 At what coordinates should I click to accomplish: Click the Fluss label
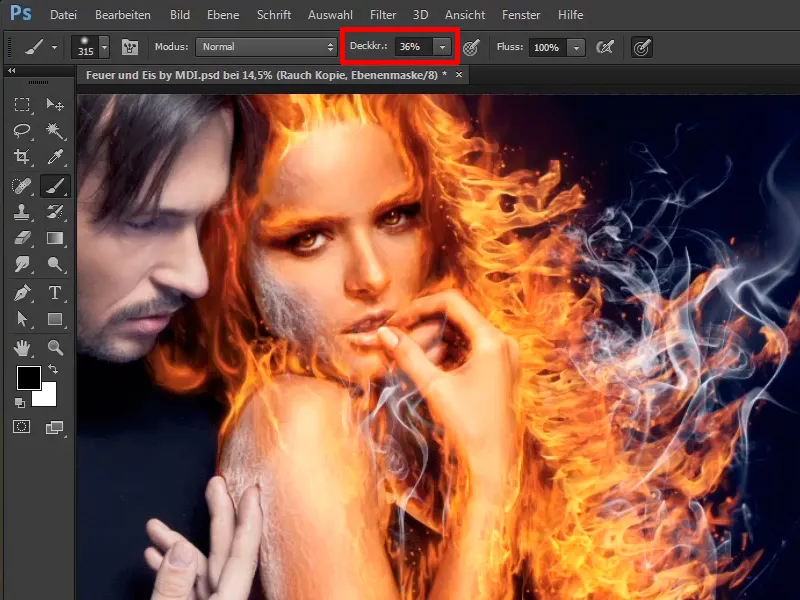510,46
